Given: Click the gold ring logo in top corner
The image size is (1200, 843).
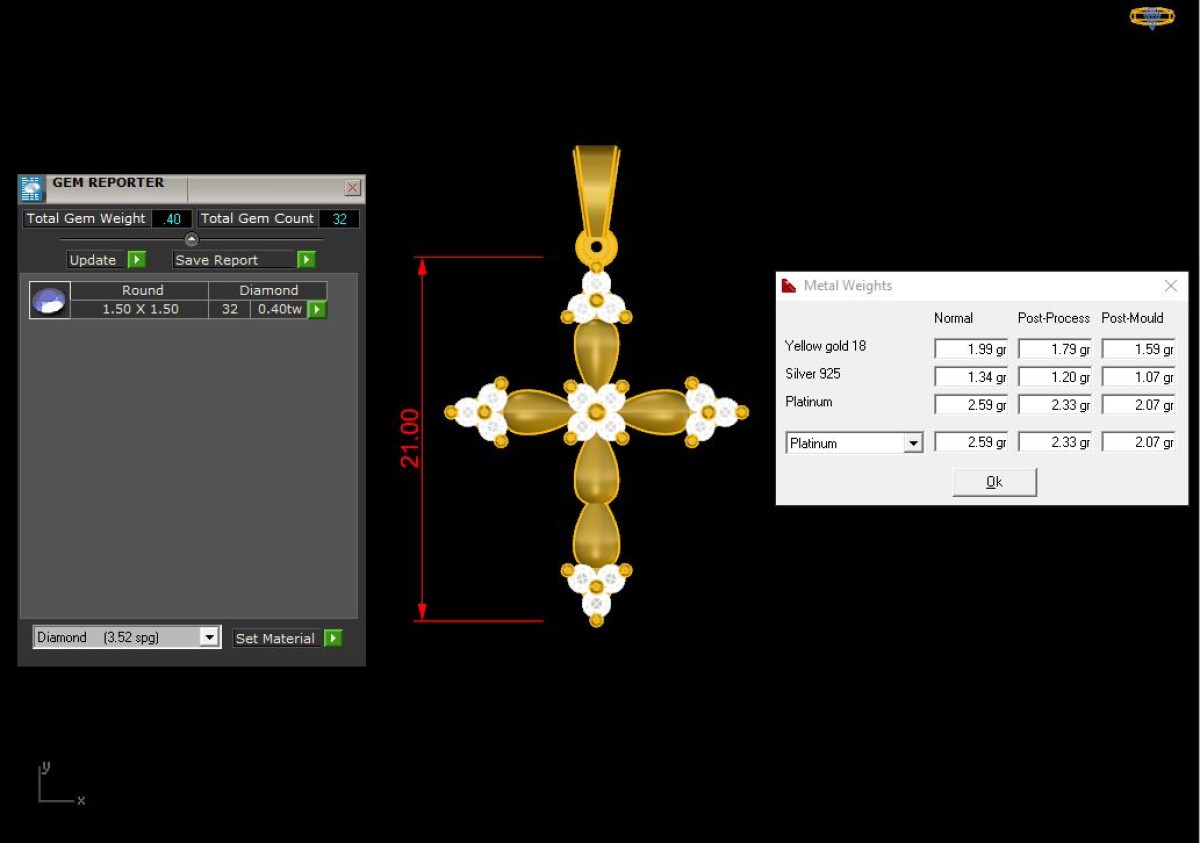Looking at the screenshot, I should pyautogui.click(x=1152, y=17).
